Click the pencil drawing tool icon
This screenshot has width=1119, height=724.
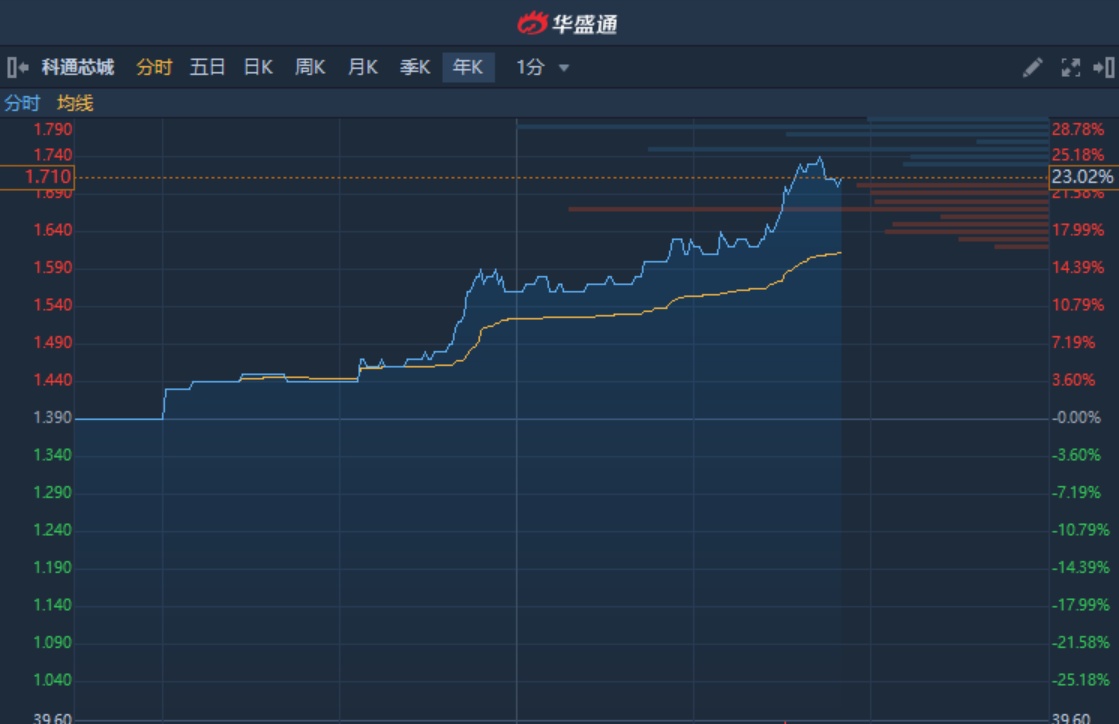point(1032,67)
